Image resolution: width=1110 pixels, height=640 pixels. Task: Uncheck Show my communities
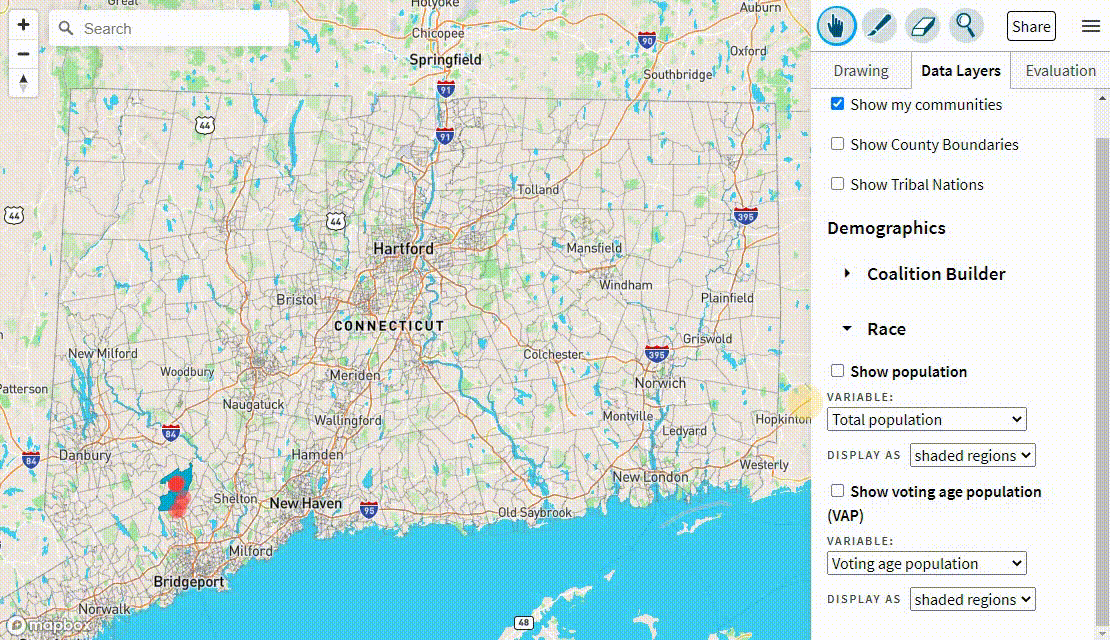837,102
